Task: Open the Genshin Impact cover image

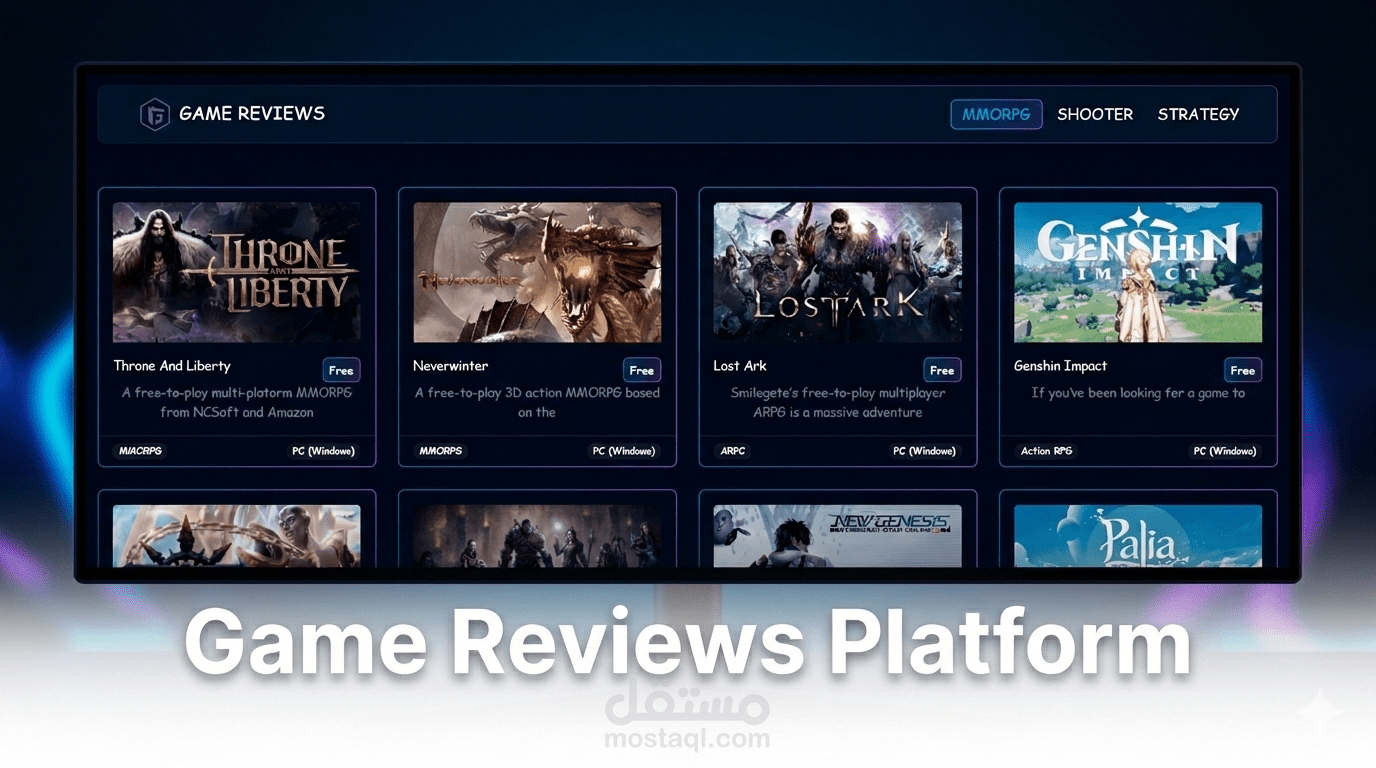Action: pyautogui.click(x=1138, y=272)
